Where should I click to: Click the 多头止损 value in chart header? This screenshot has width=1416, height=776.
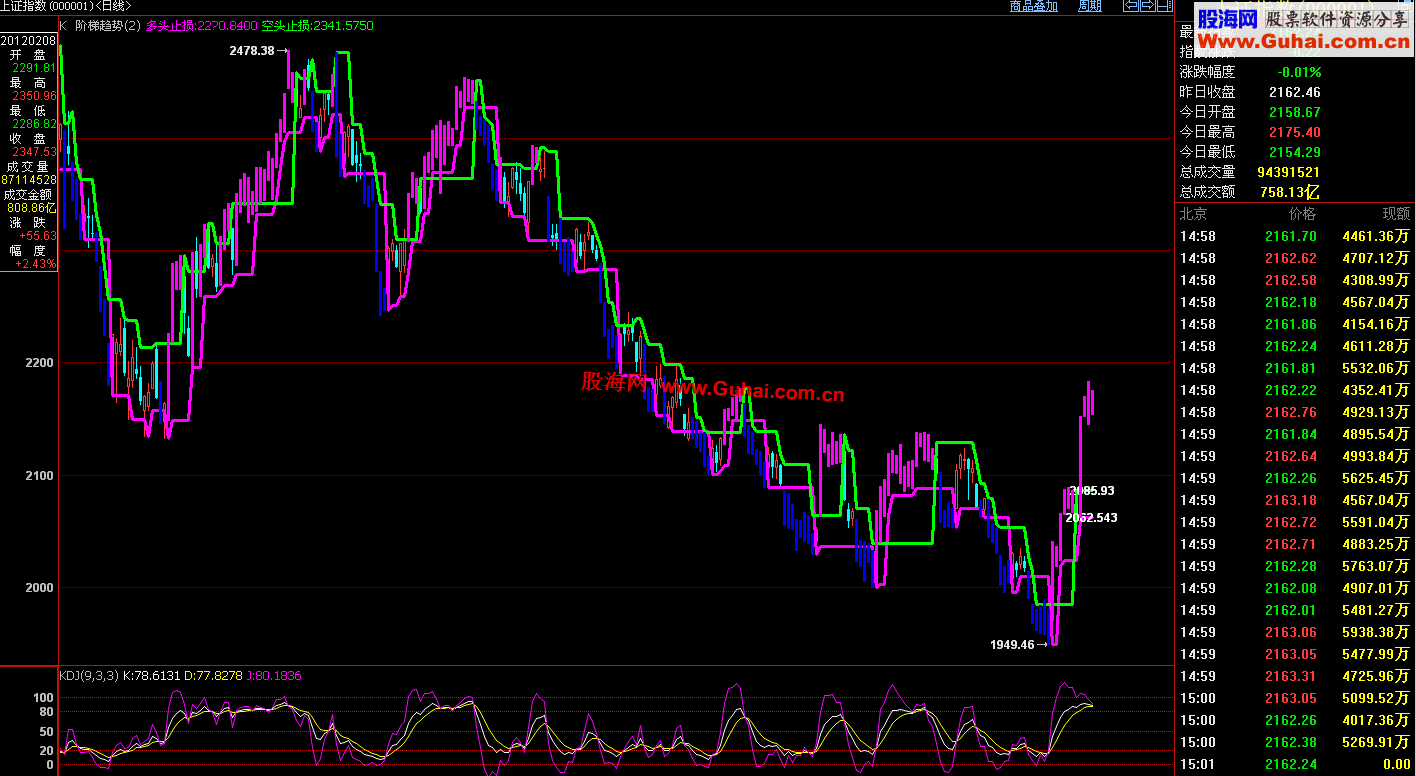coord(202,25)
